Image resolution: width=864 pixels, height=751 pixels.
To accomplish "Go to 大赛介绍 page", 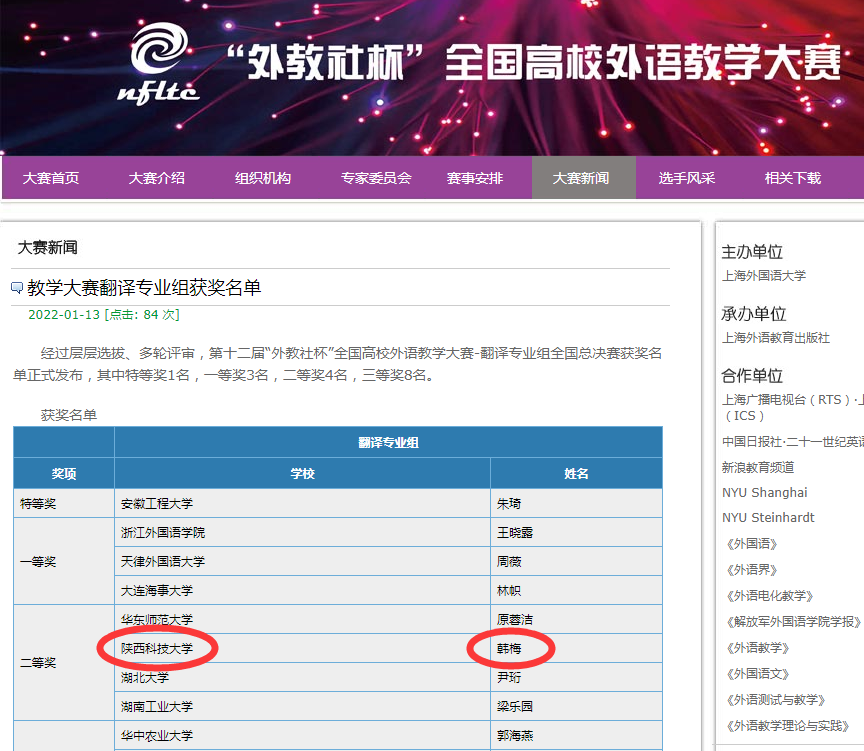I will (x=157, y=178).
